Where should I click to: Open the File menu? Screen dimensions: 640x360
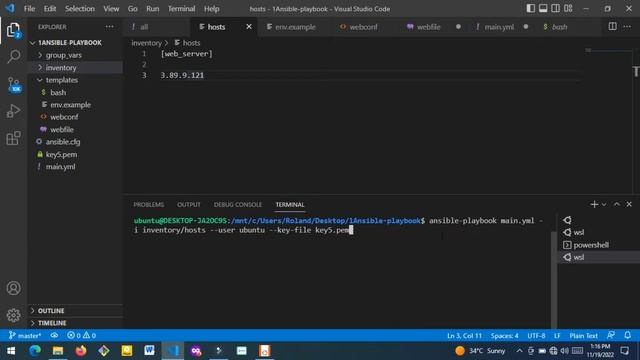(x=29, y=9)
